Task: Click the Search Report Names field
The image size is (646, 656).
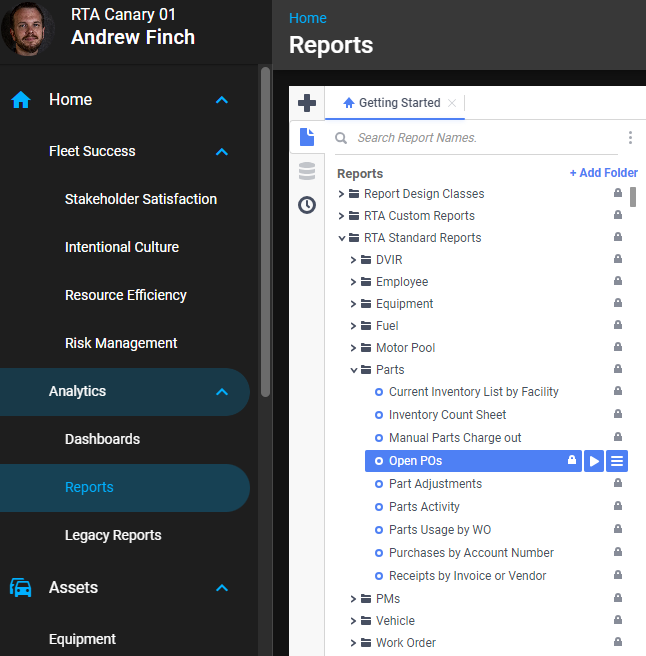Action: coord(480,138)
